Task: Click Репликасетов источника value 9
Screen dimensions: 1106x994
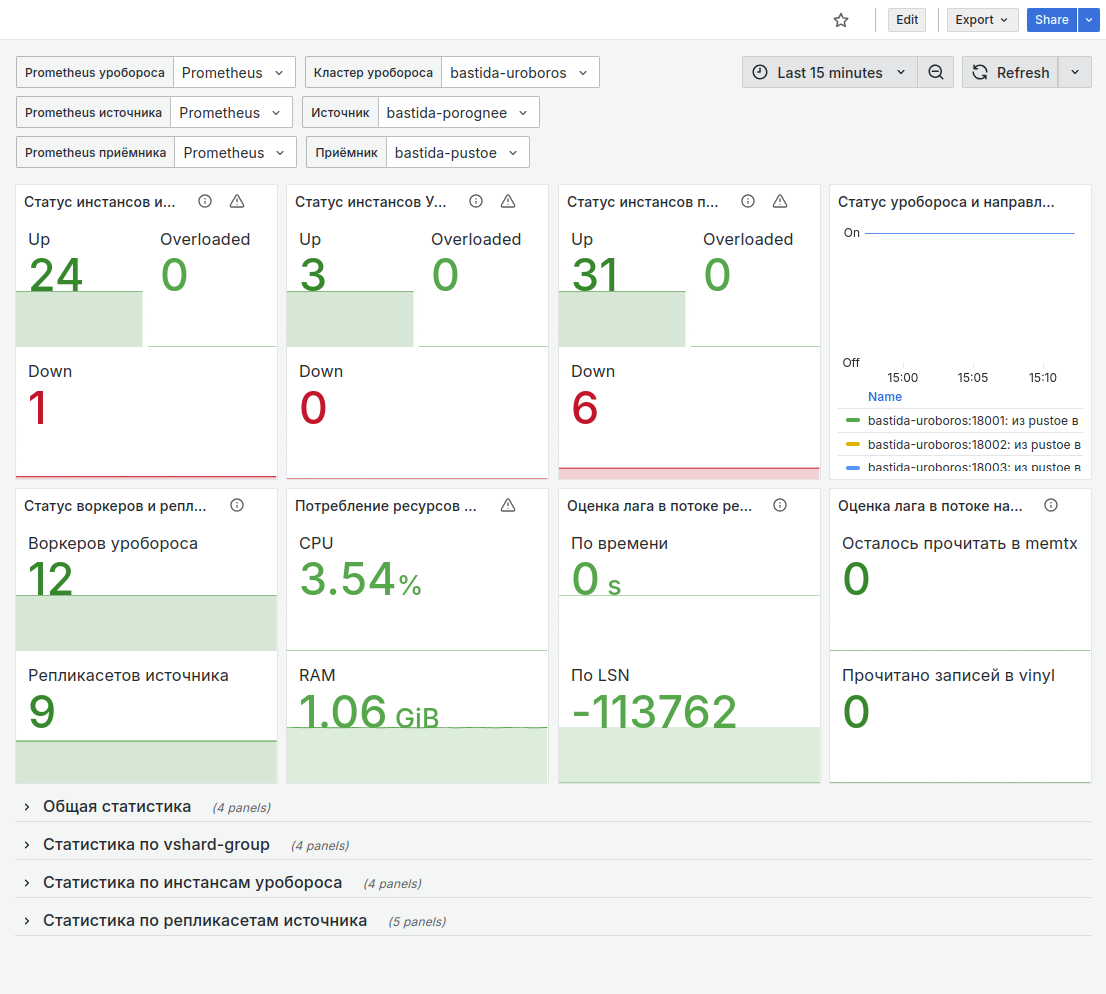Action: (x=42, y=711)
